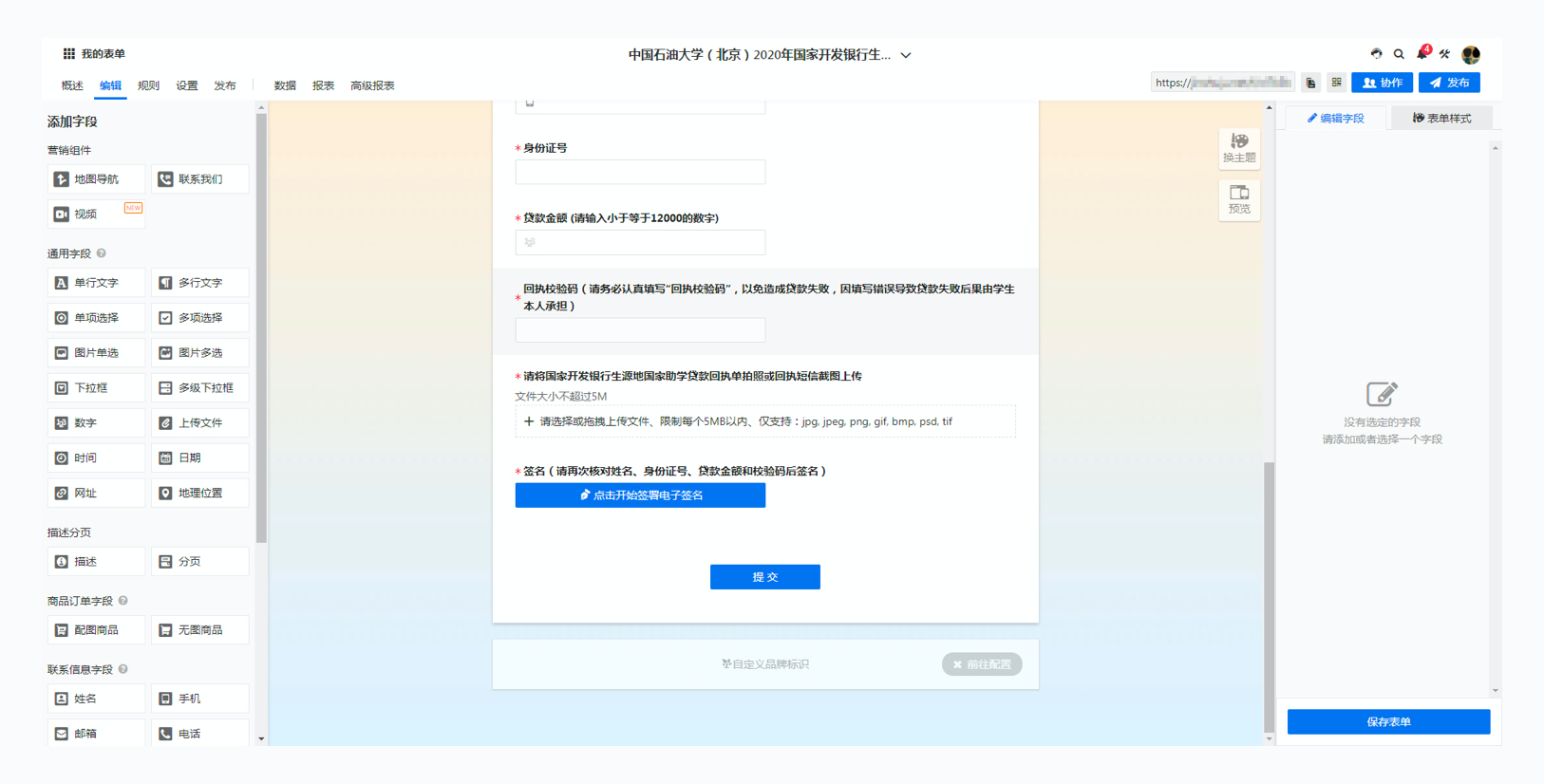The image size is (1544, 784).
Task: Add a 地理位置 field
Action: pyautogui.click(x=200, y=494)
